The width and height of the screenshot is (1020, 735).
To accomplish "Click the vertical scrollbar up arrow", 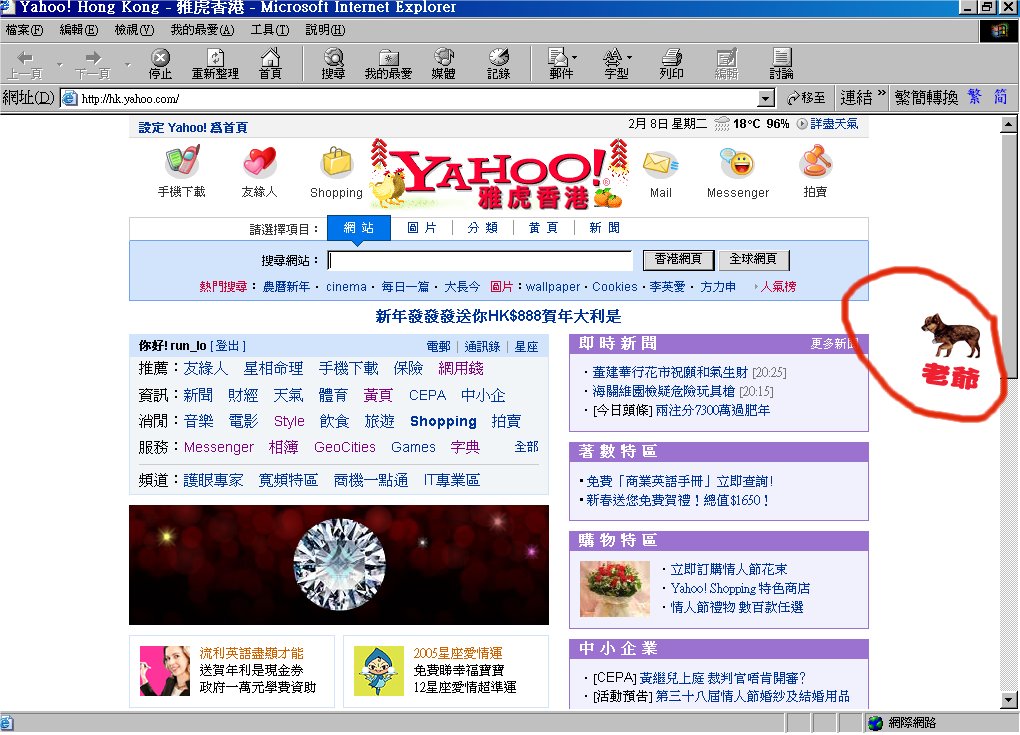I will [1009, 124].
